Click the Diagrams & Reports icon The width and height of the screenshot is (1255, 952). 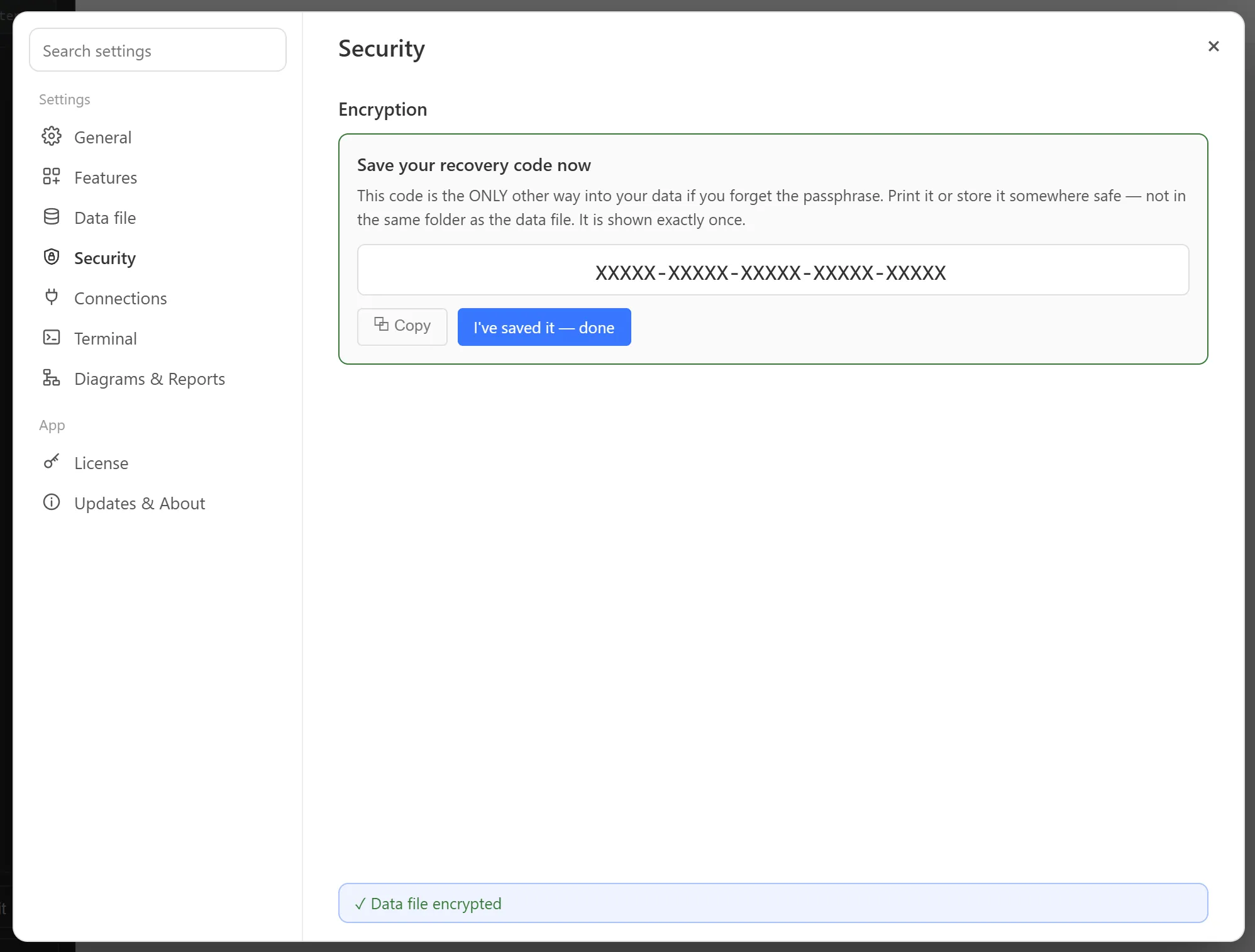pos(52,378)
